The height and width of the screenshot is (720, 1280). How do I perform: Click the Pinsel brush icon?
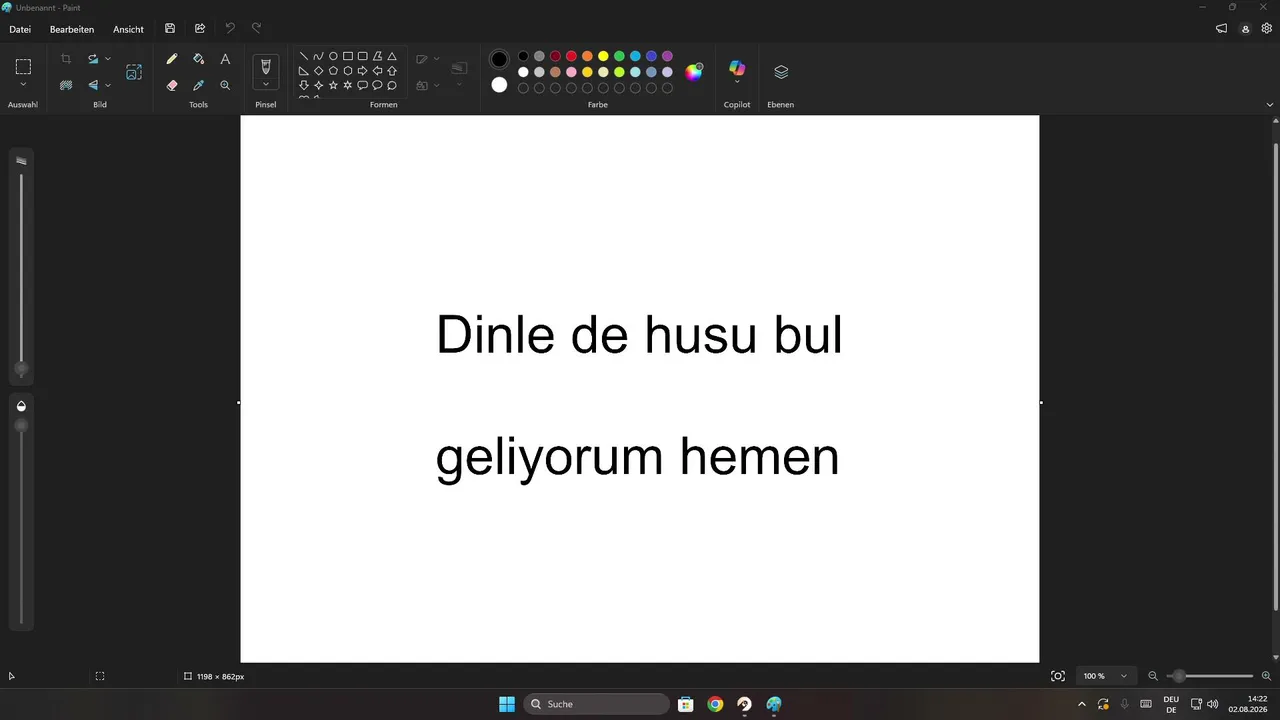point(265,66)
